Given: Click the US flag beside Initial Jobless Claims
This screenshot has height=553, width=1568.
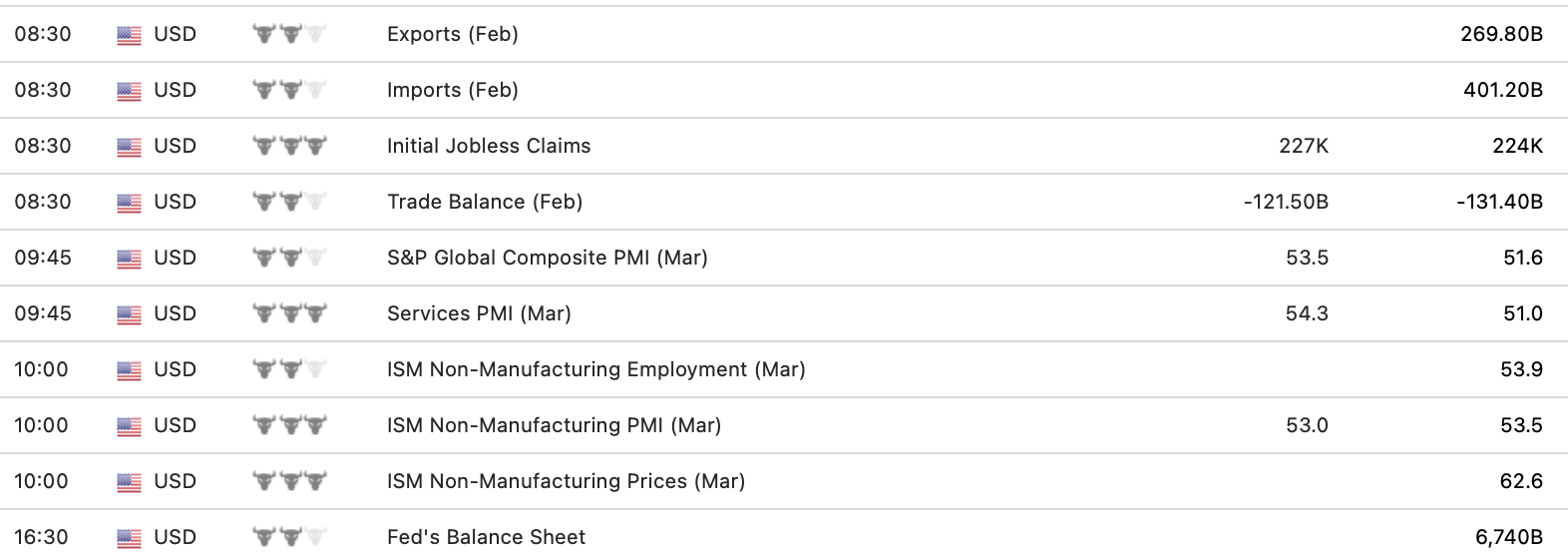Looking at the screenshot, I should click(x=129, y=147).
